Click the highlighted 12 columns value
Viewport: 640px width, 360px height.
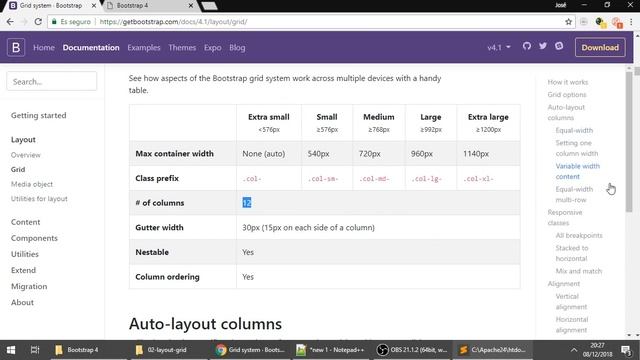point(247,203)
